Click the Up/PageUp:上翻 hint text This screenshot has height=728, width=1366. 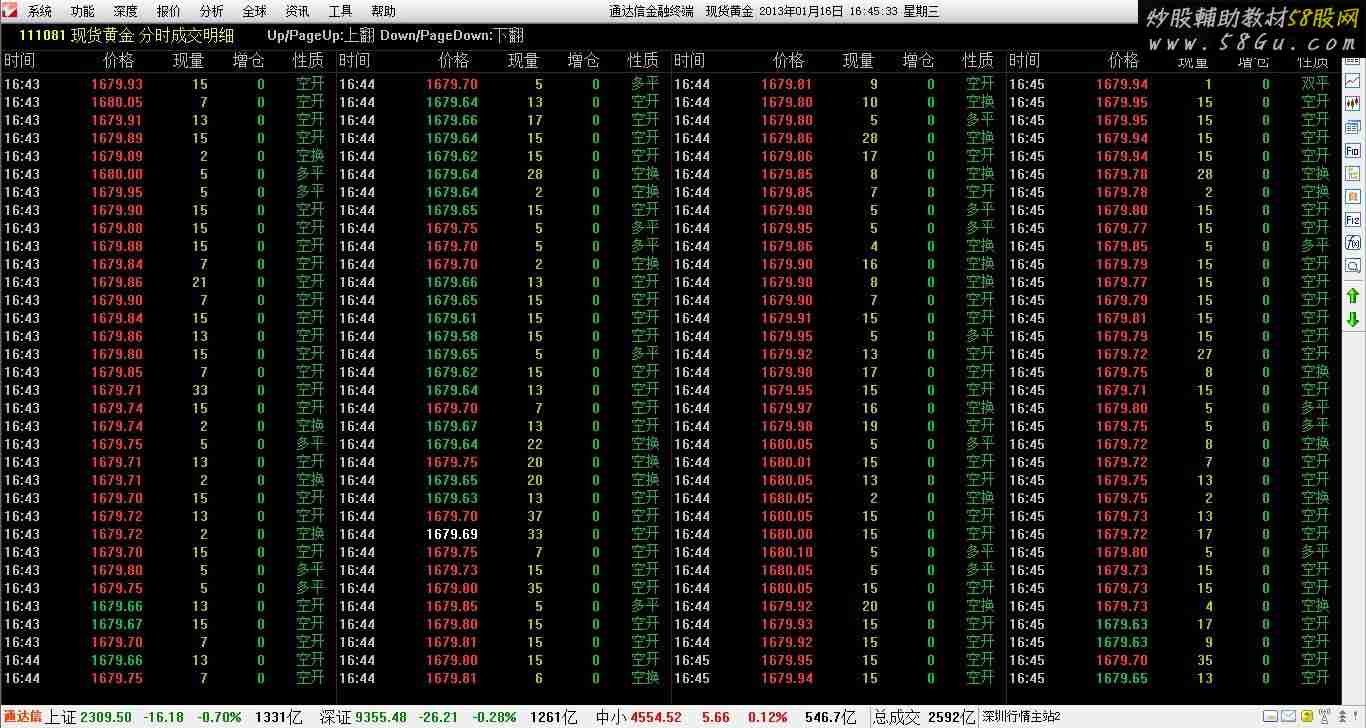(x=320, y=35)
